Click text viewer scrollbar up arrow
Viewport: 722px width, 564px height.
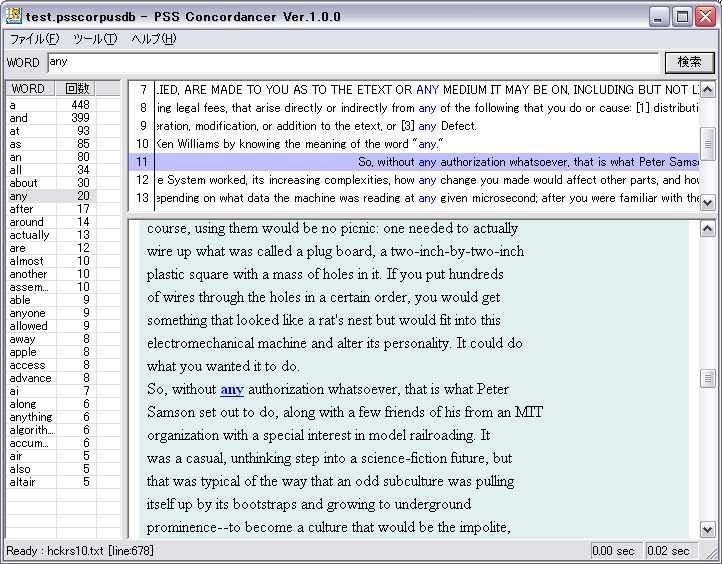point(707,229)
